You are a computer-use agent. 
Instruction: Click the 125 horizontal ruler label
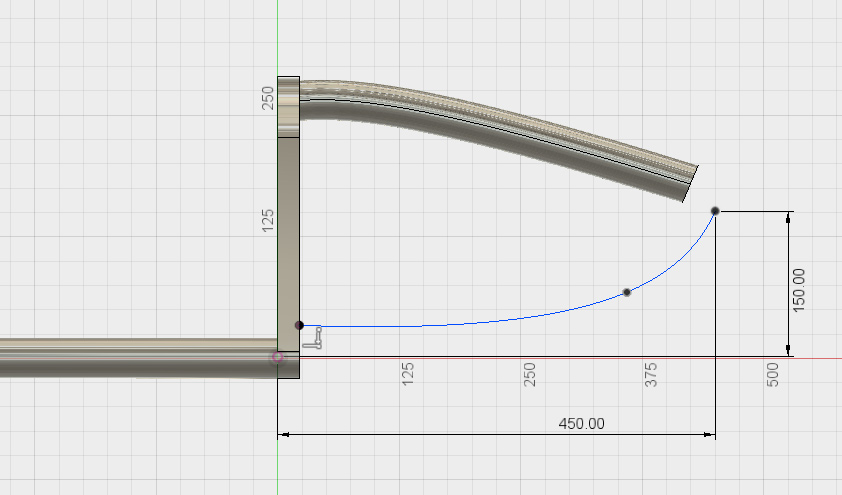pyautogui.click(x=408, y=375)
